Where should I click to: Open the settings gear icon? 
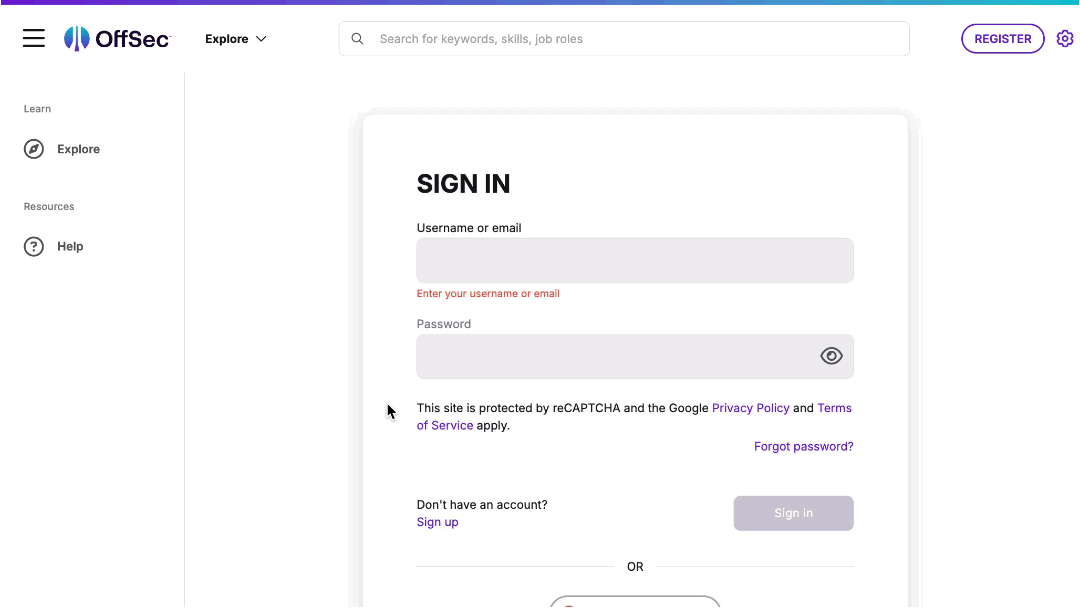coord(1065,39)
